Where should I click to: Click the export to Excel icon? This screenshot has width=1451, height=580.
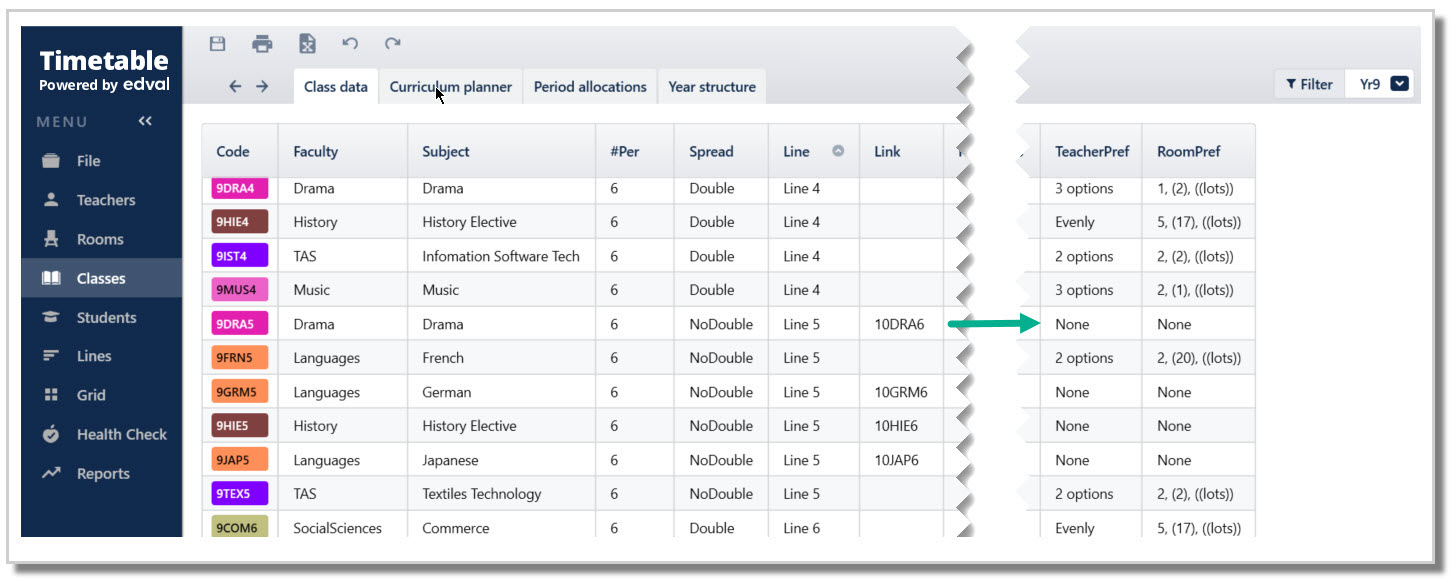(307, 44)
